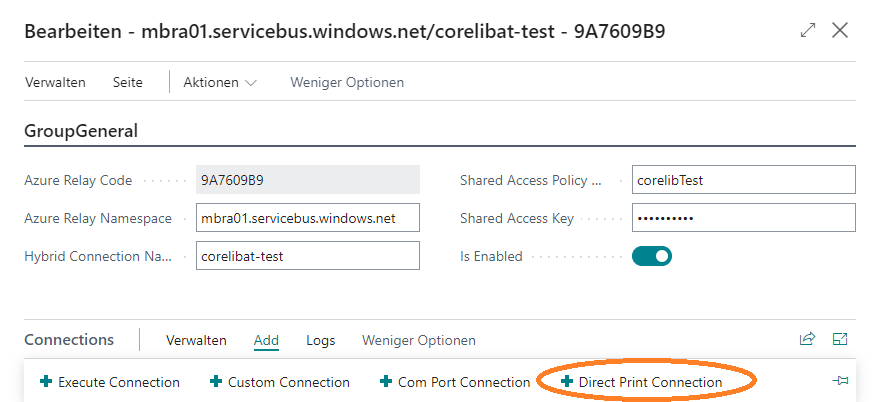
Task: Open the Aktionen dropdown menu
Action: pos(220,82)
